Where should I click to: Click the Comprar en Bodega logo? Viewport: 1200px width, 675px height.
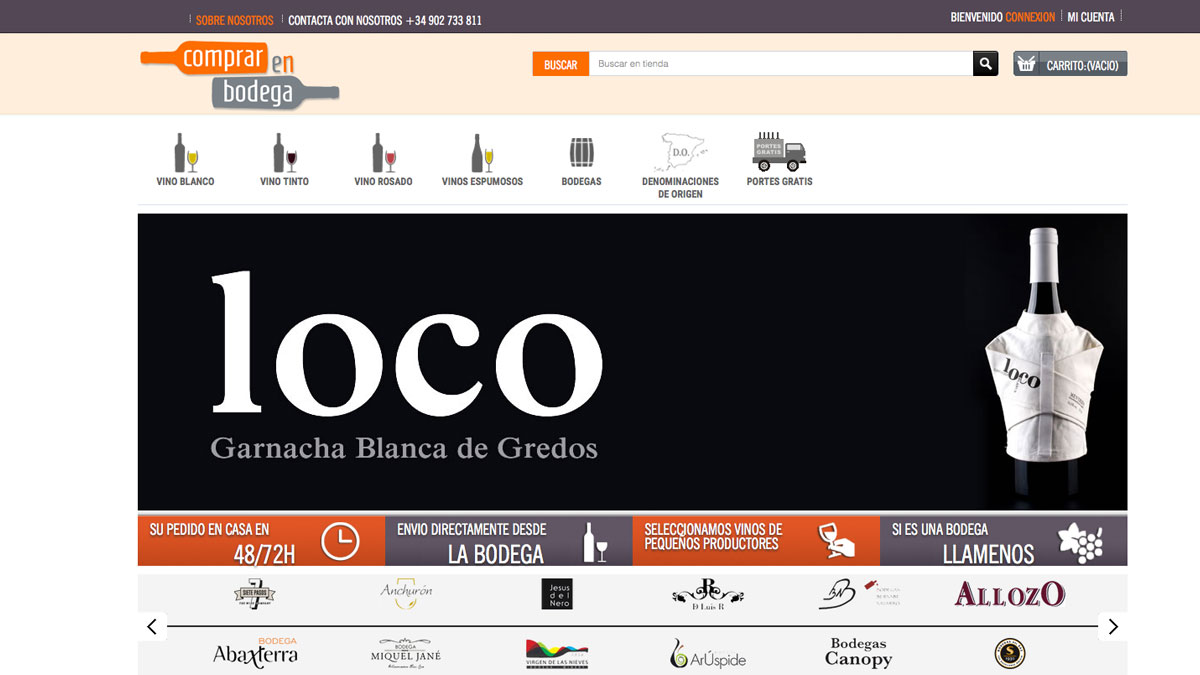tap(240, 75)
